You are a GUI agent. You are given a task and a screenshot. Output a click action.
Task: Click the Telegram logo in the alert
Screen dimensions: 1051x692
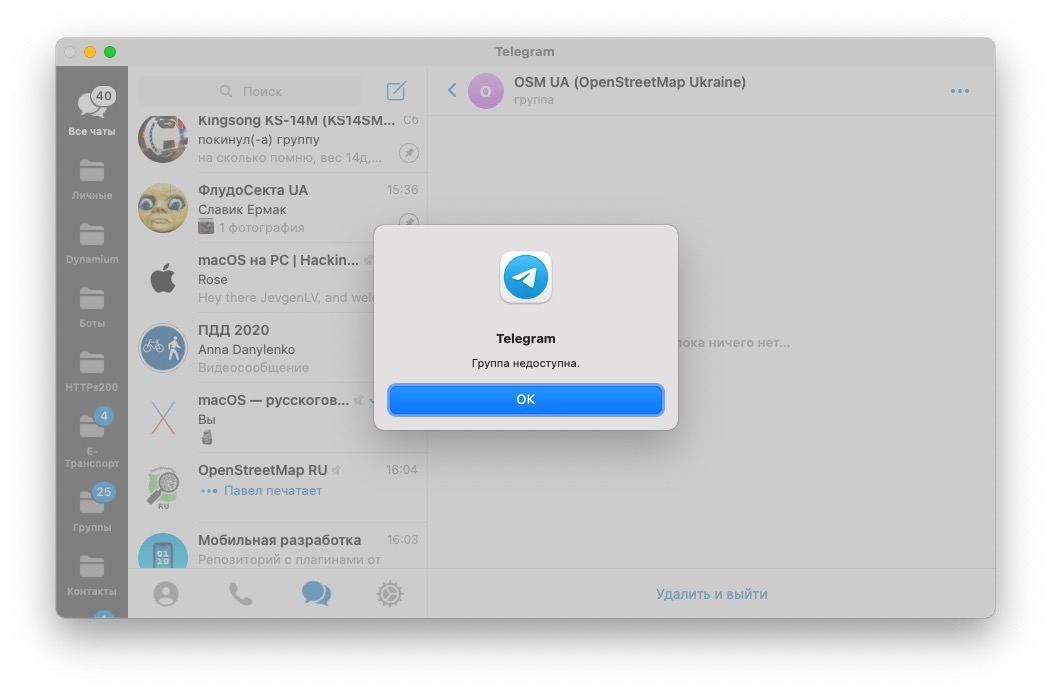point(526,277)
